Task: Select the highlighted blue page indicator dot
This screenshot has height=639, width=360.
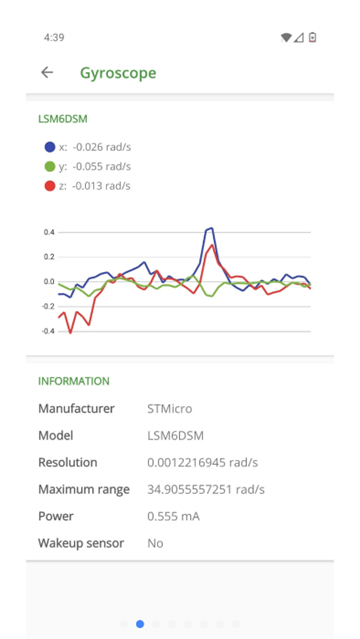Action: point(140,624)
